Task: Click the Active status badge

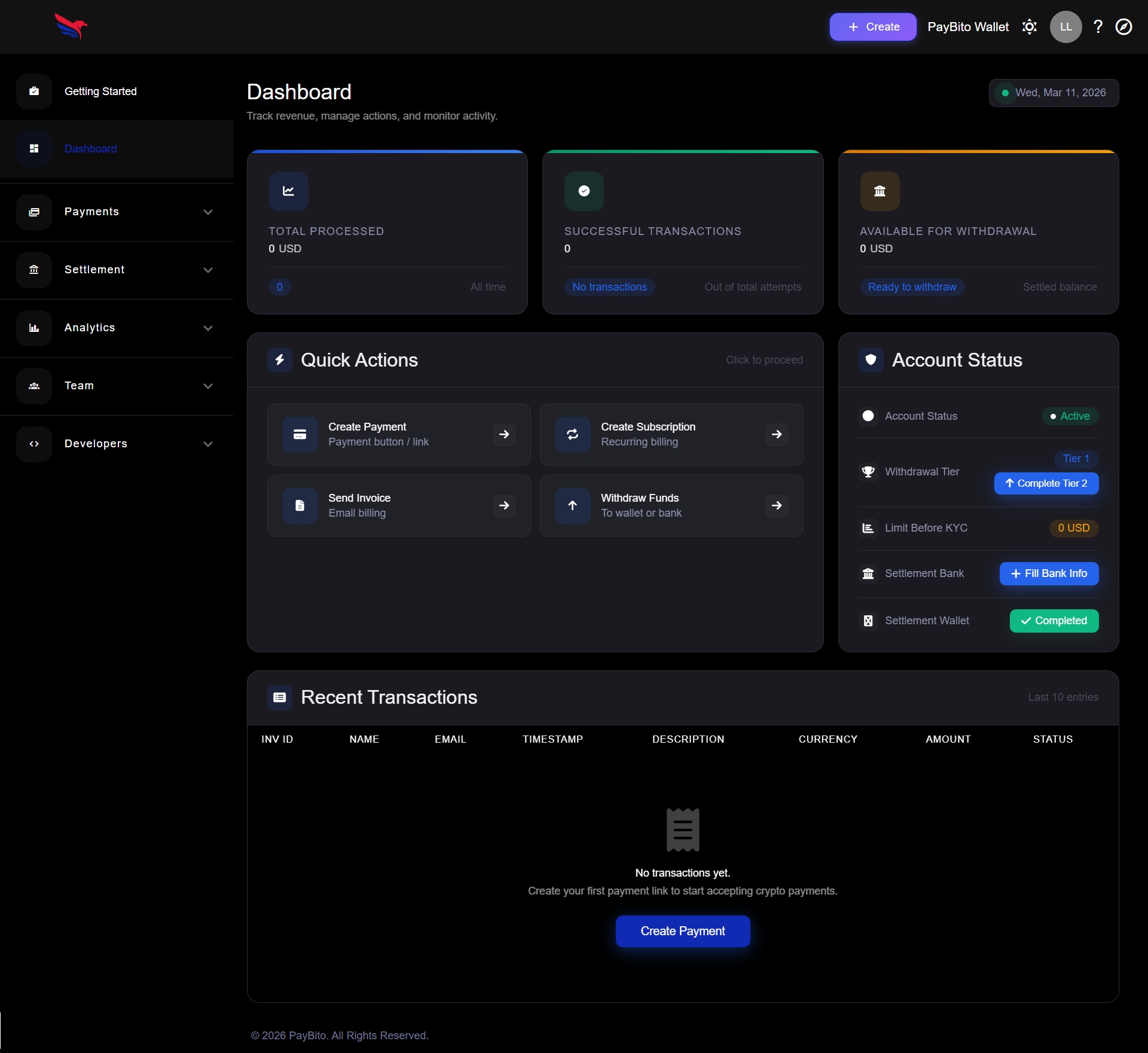Action: (1070, 416)
